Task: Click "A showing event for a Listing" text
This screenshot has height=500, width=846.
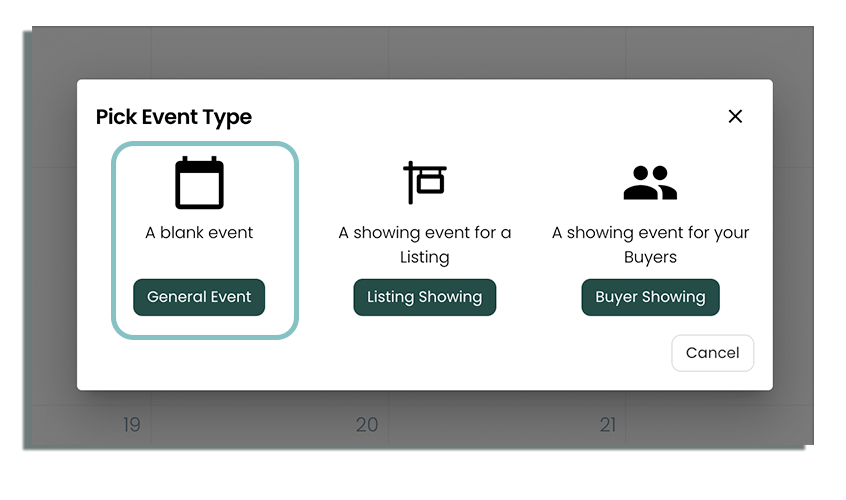Action: (424, 245)
